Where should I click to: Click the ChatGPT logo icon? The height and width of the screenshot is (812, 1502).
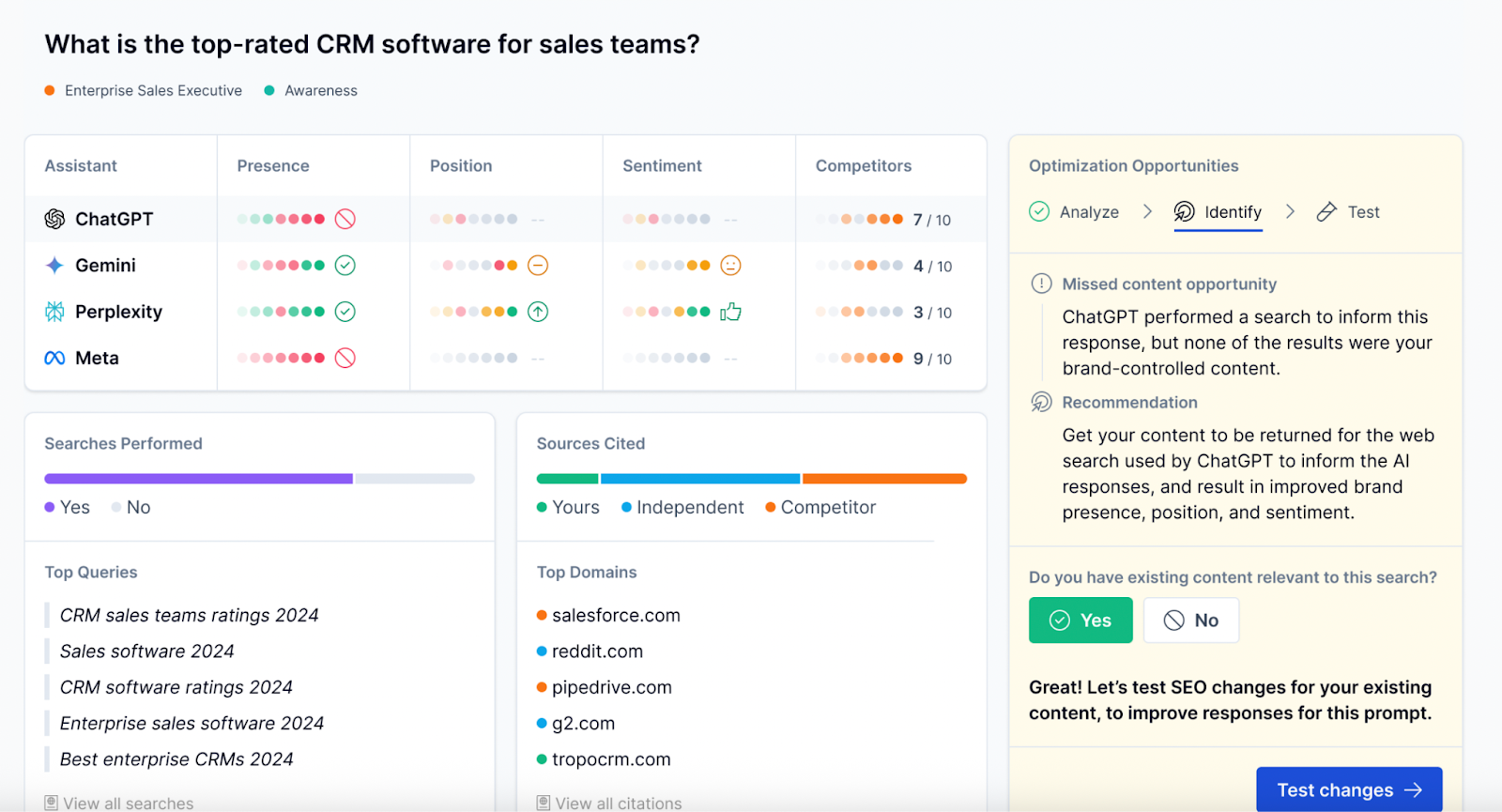[x=54, y=219]
